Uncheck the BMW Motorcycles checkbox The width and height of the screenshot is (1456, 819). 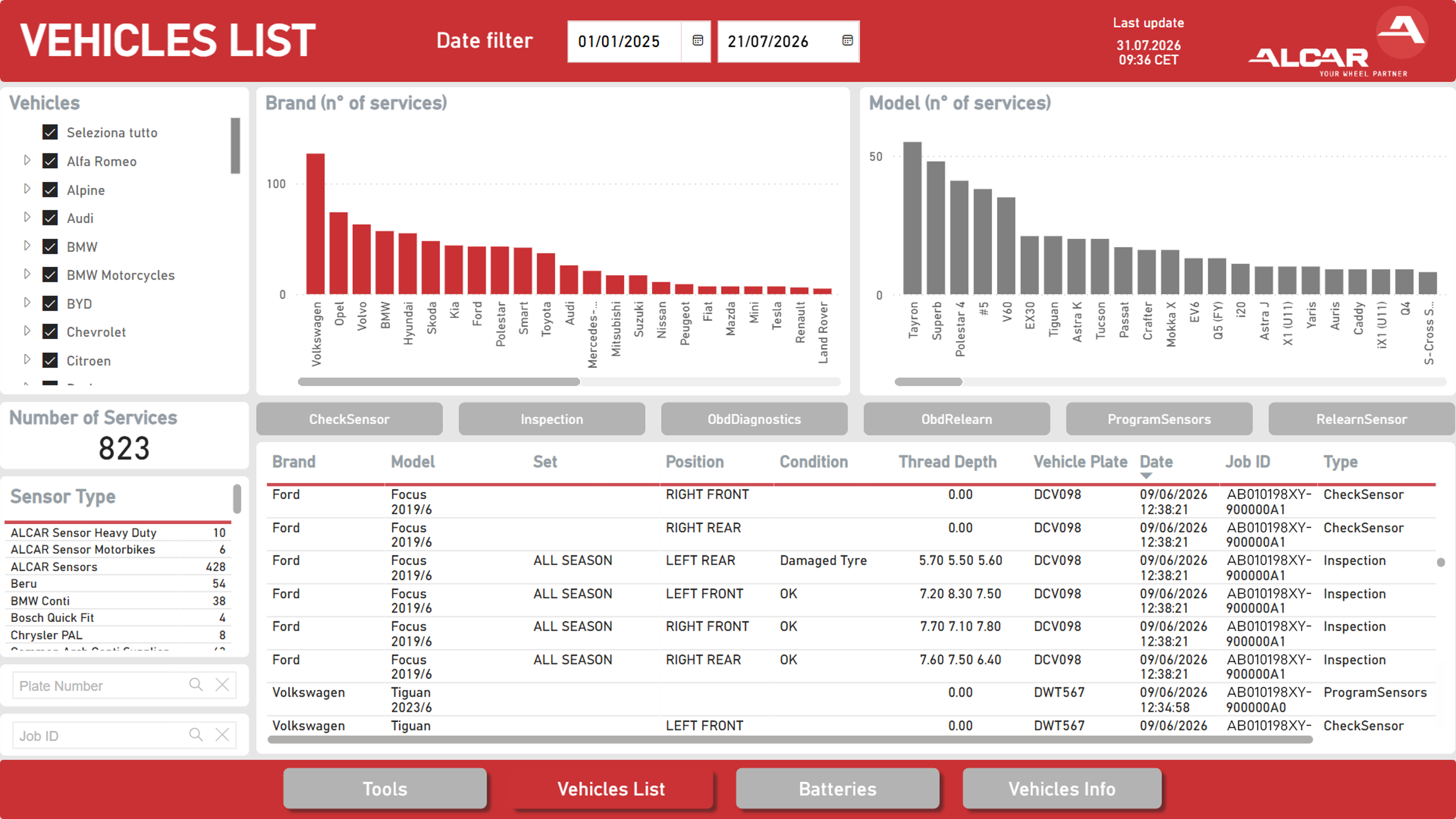pyautogui.click(x=50, y=275)
